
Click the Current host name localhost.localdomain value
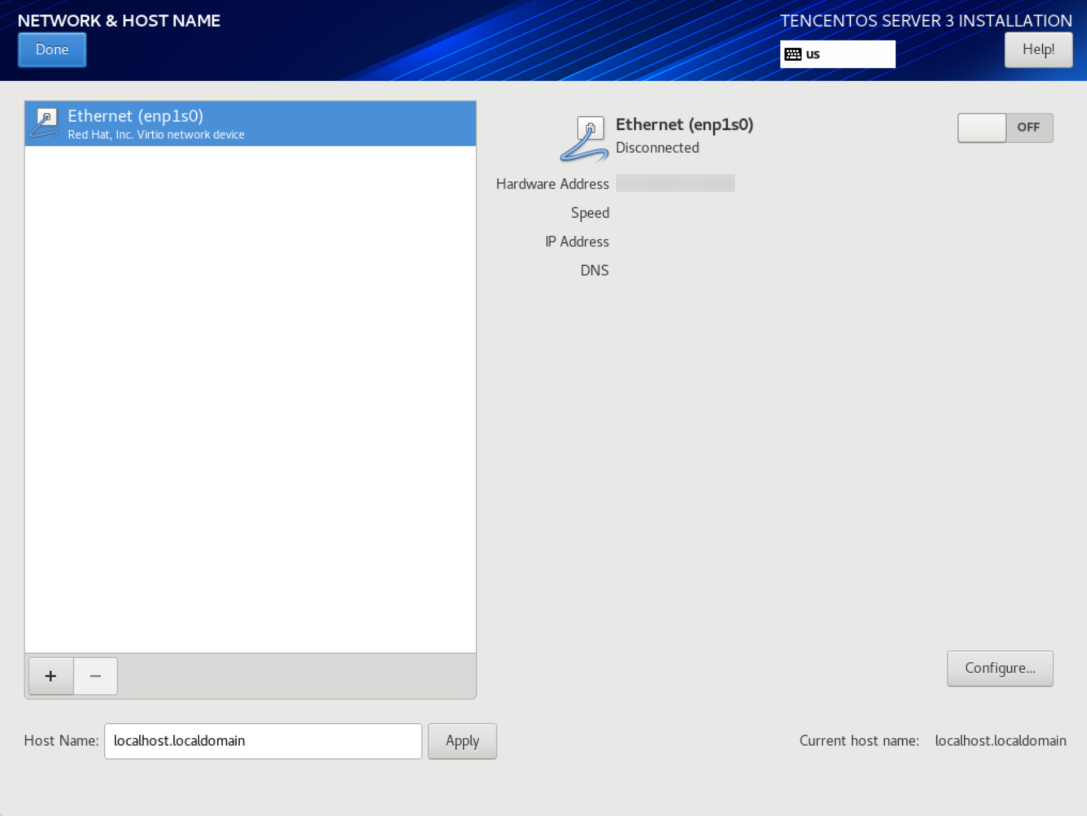tap(1000, 740)
